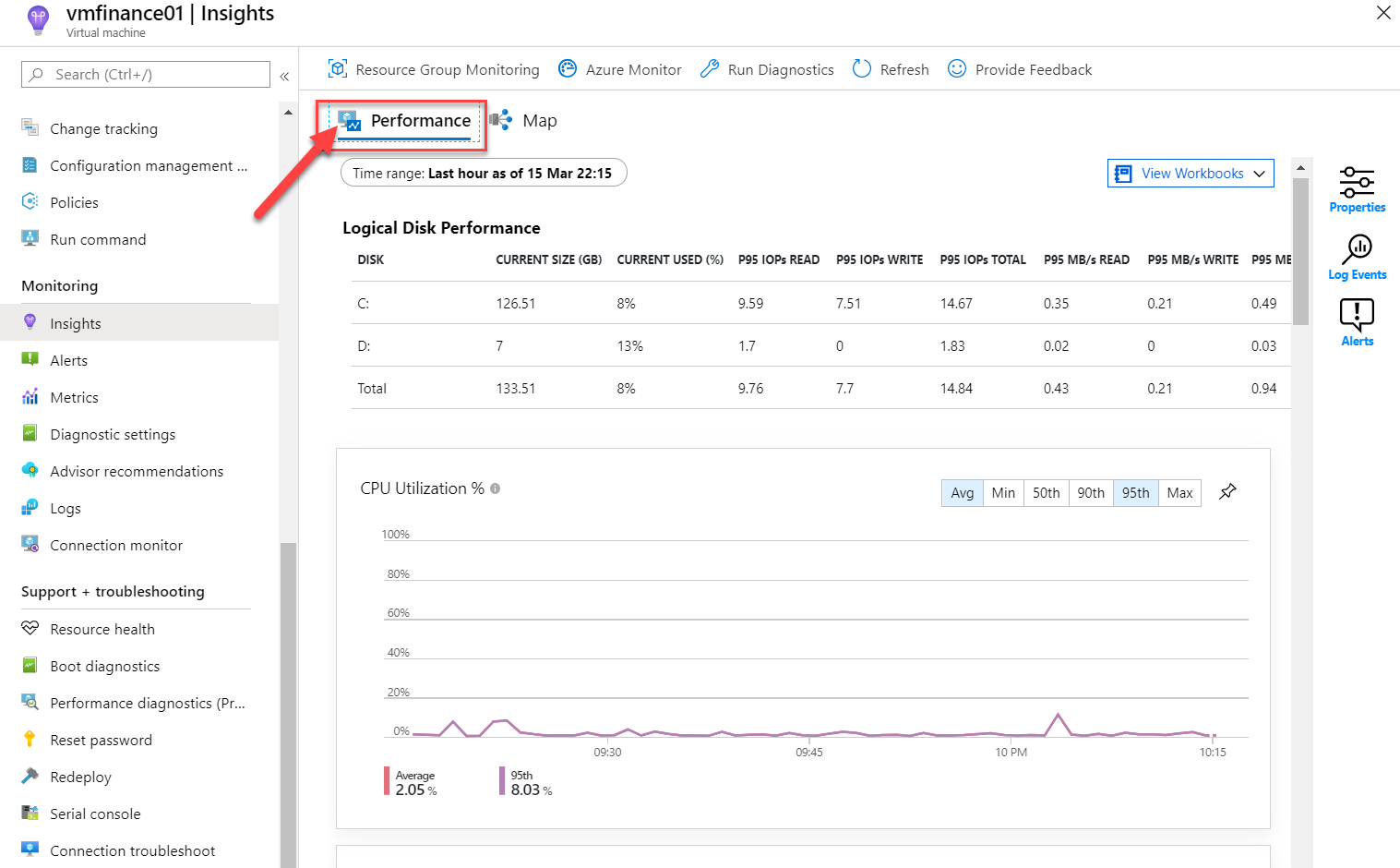1400x868 pixels.
Task: Sort by CURRENT USED (%) column
Action: (670, 259)
